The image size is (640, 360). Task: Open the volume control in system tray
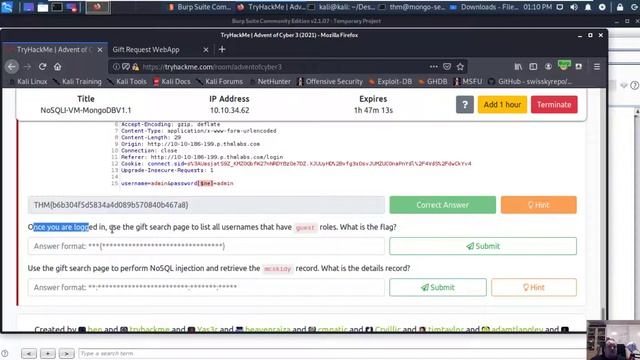(574, 7)
